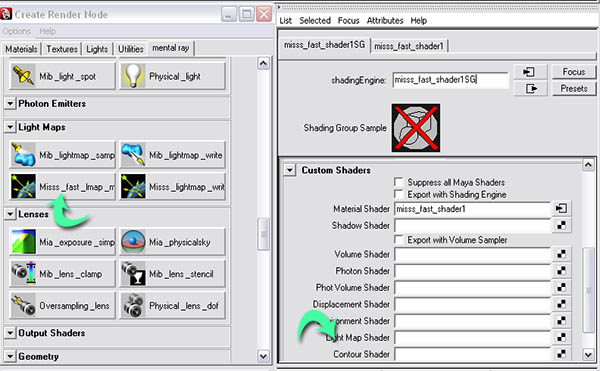This screenshot has height=371, width=600.
Task: Click the node list scroll up arrow
Action: pyautogui.click(x=263, y=63)
